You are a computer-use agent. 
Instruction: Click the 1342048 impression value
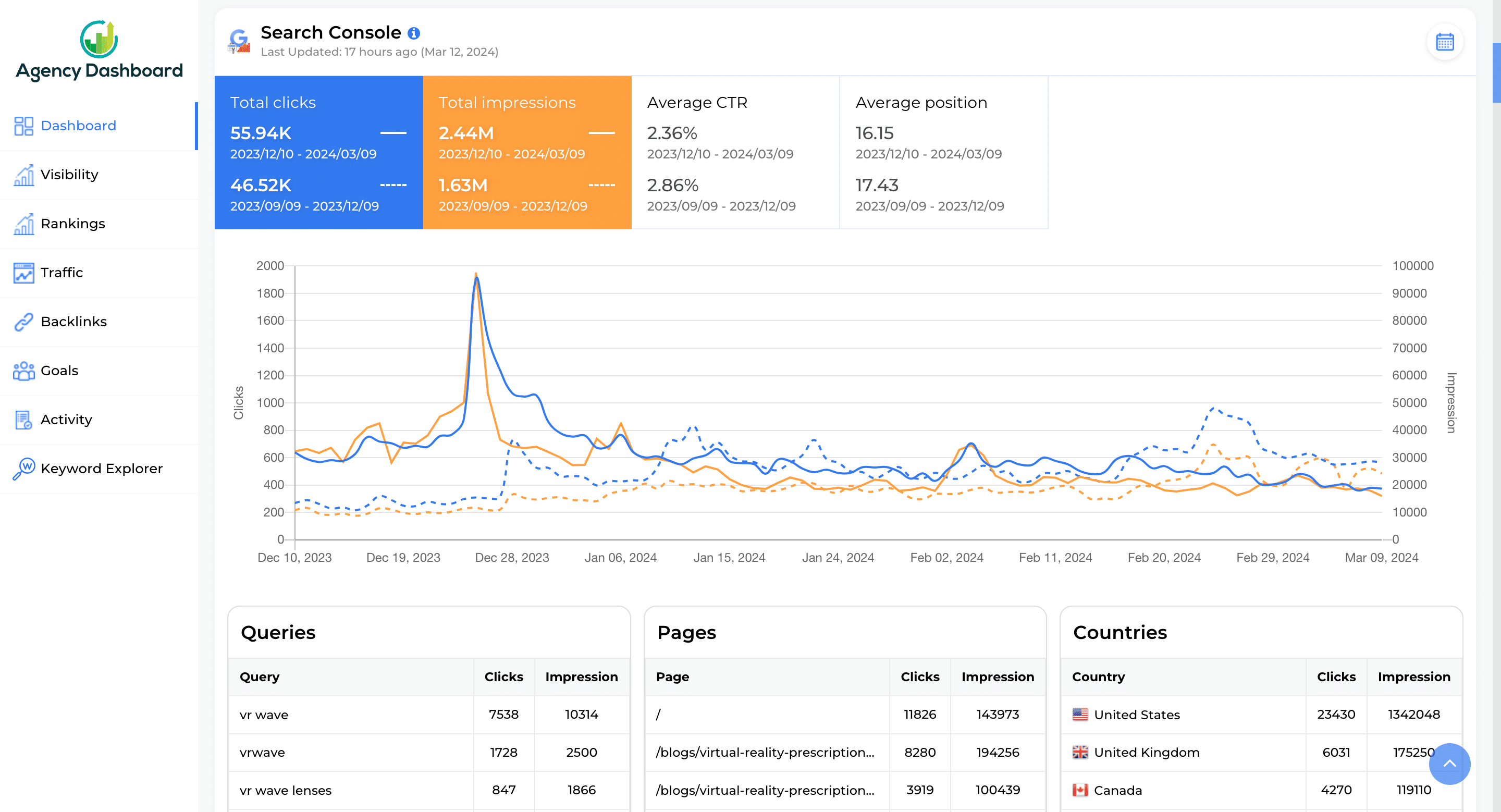coord(1413,715)
